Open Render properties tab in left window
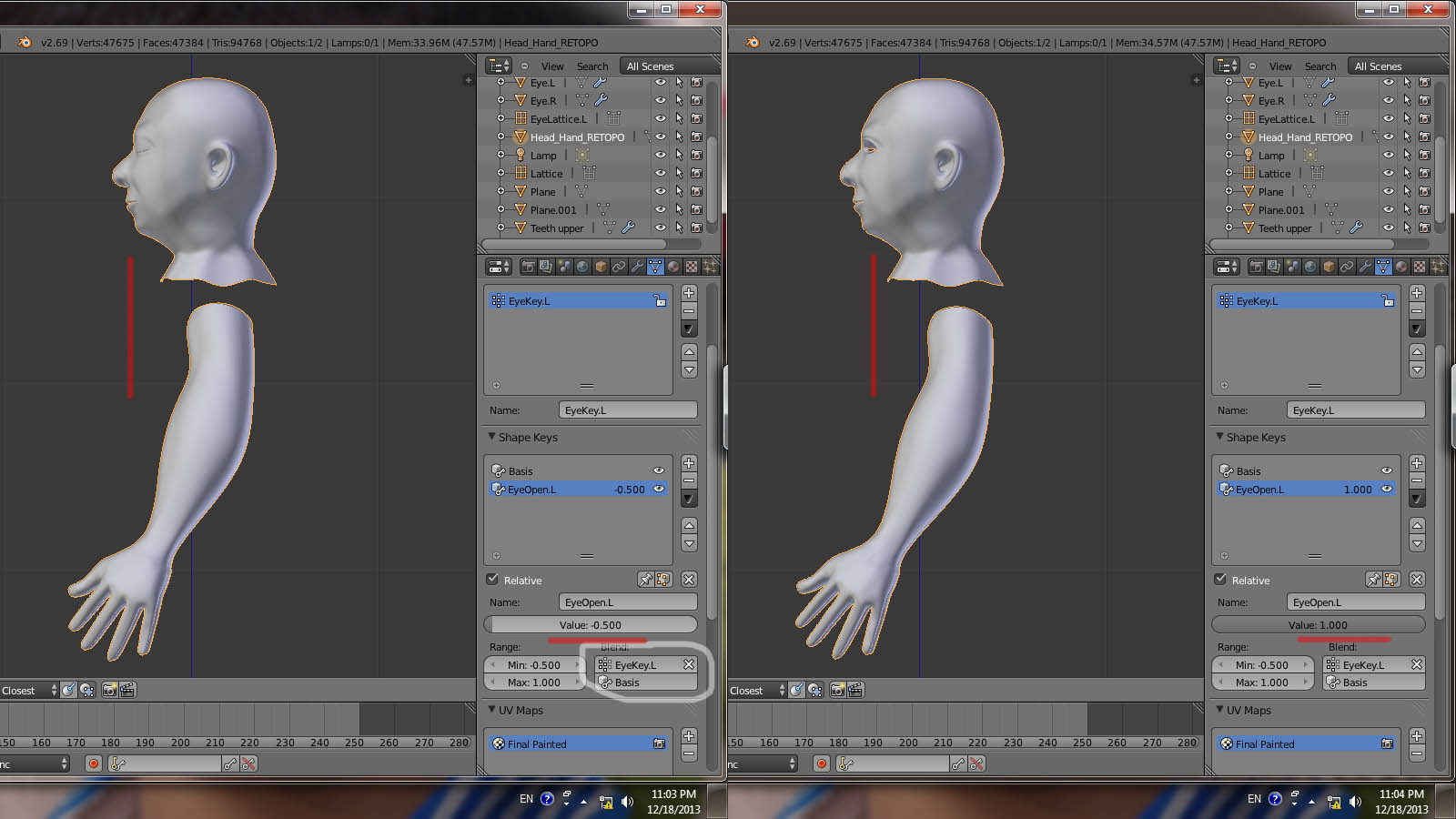Viewport: 1456px width, 819px height. (528, 267)
